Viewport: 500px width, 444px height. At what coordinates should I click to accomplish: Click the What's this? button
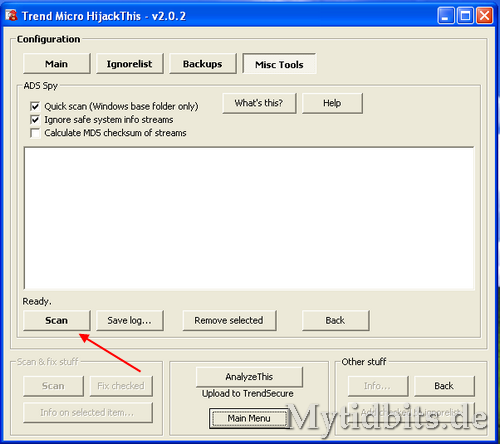[259, 103]
